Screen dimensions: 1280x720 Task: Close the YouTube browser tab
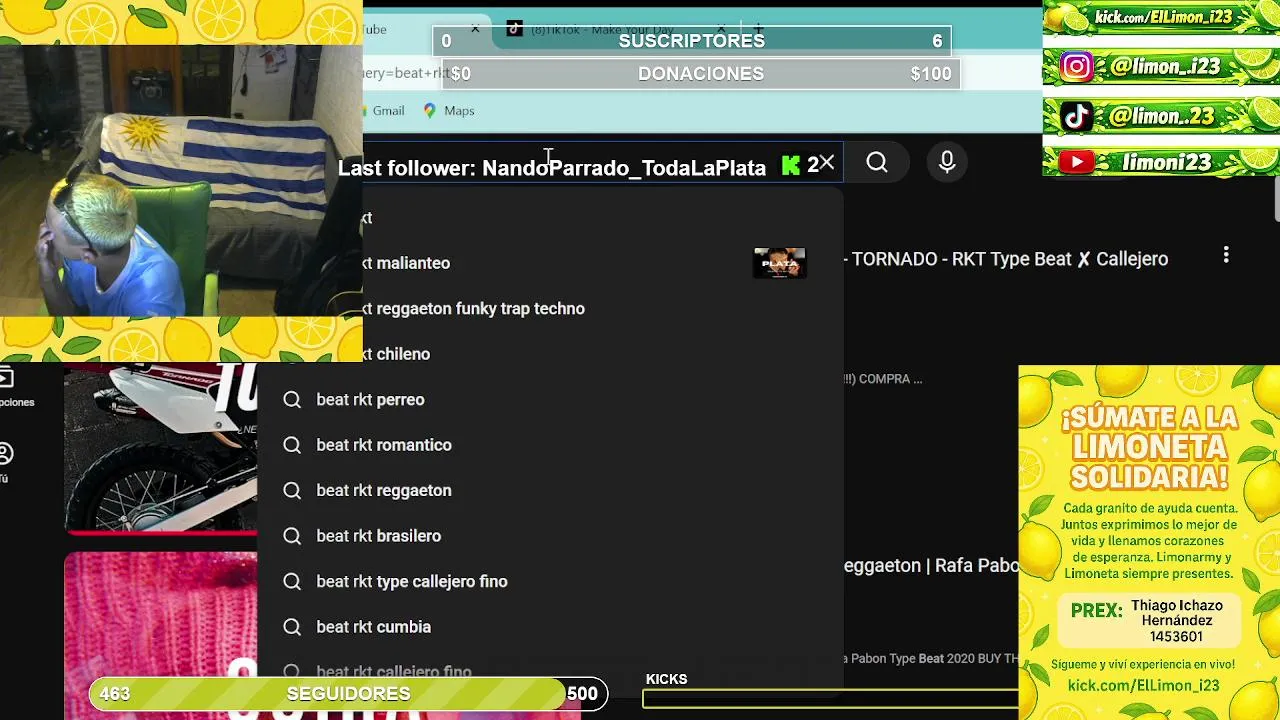475,29
